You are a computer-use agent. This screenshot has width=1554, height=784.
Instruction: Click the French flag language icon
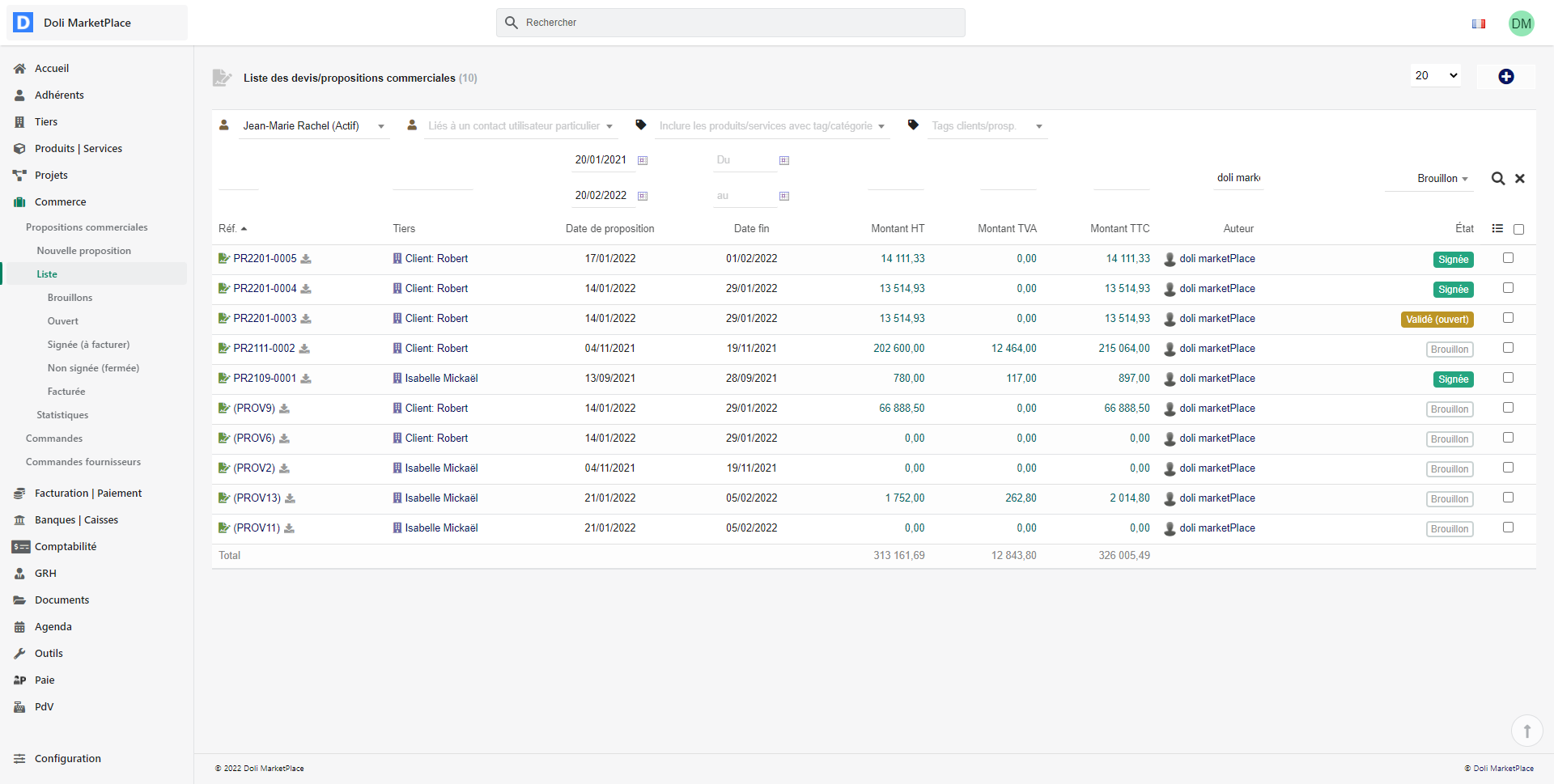(1479, 23)
